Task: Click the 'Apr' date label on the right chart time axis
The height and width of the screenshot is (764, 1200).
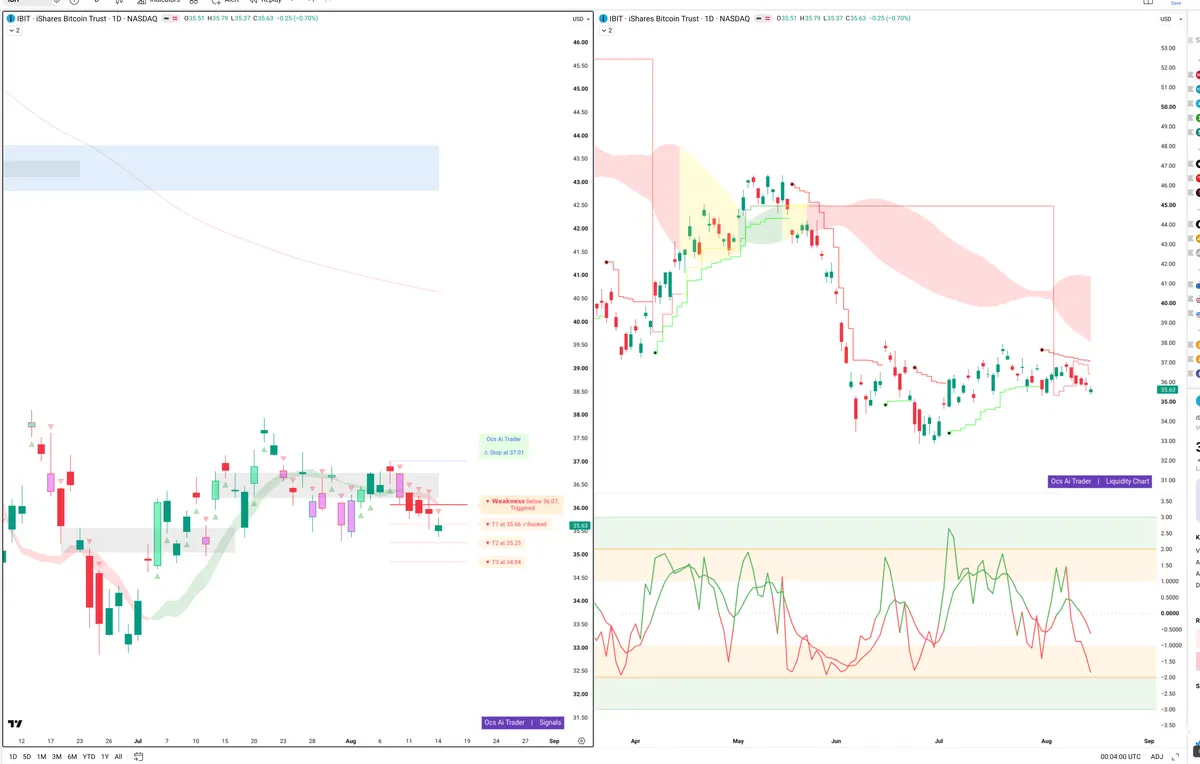Action: [x=636, y=741]
